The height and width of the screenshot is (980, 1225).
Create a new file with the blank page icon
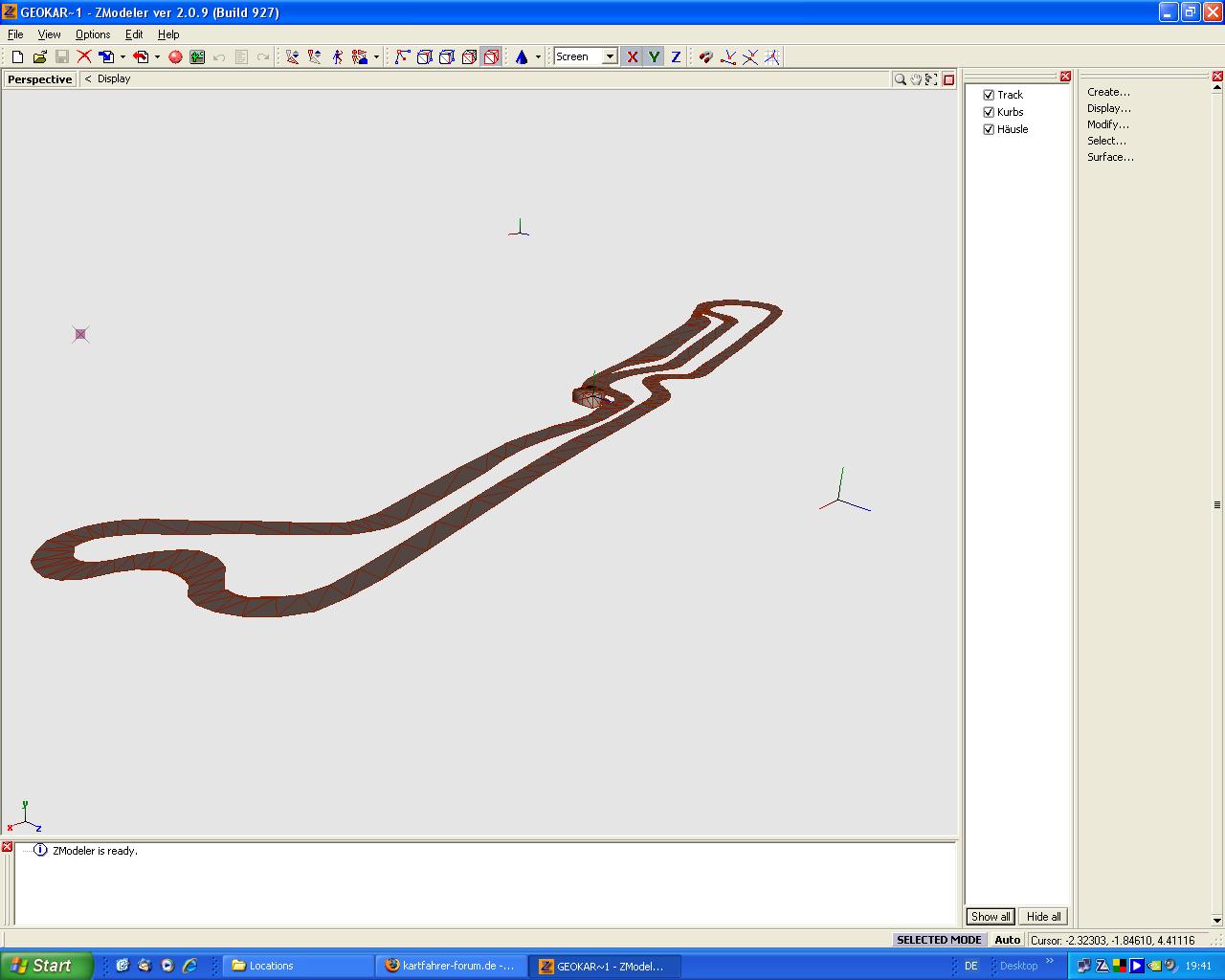[17, 57]
